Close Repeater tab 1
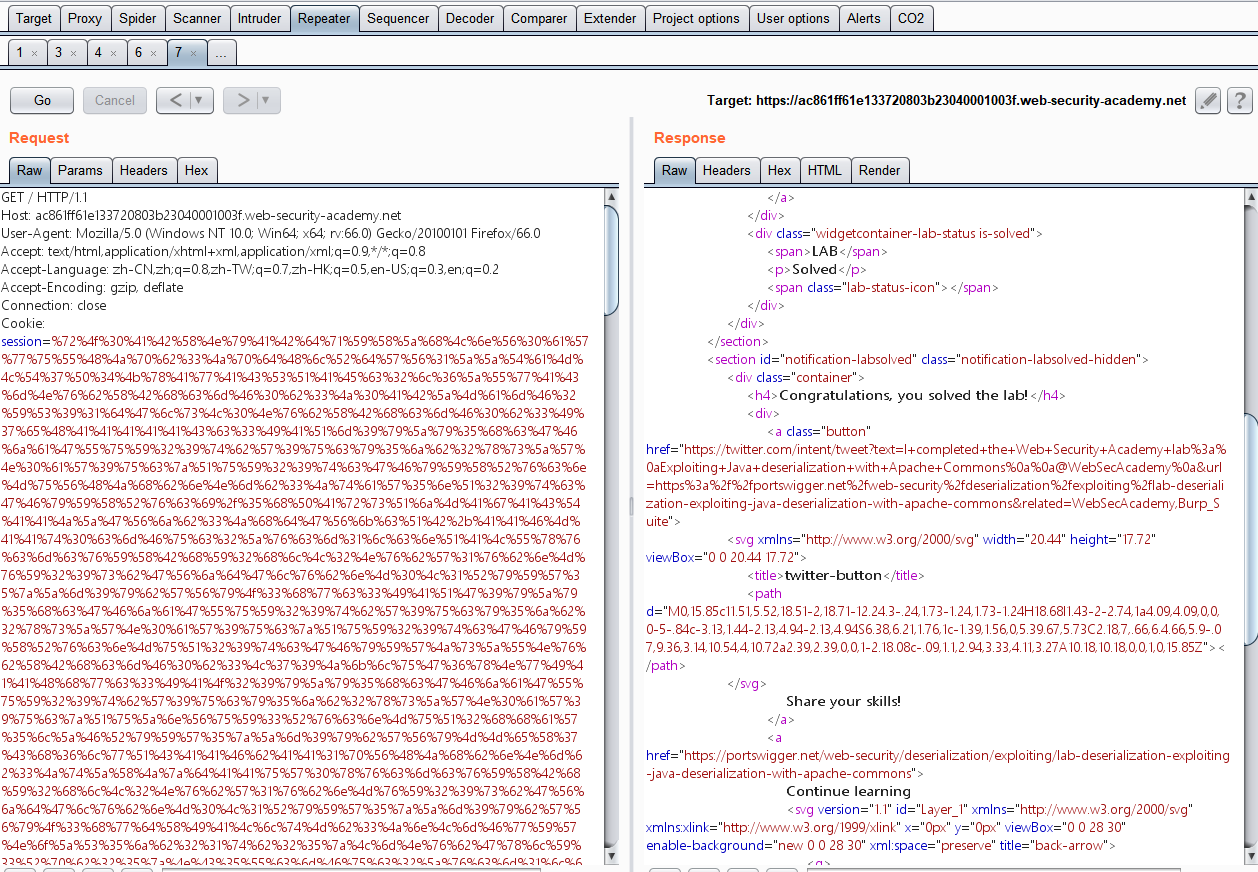 (x=34, y=53)
